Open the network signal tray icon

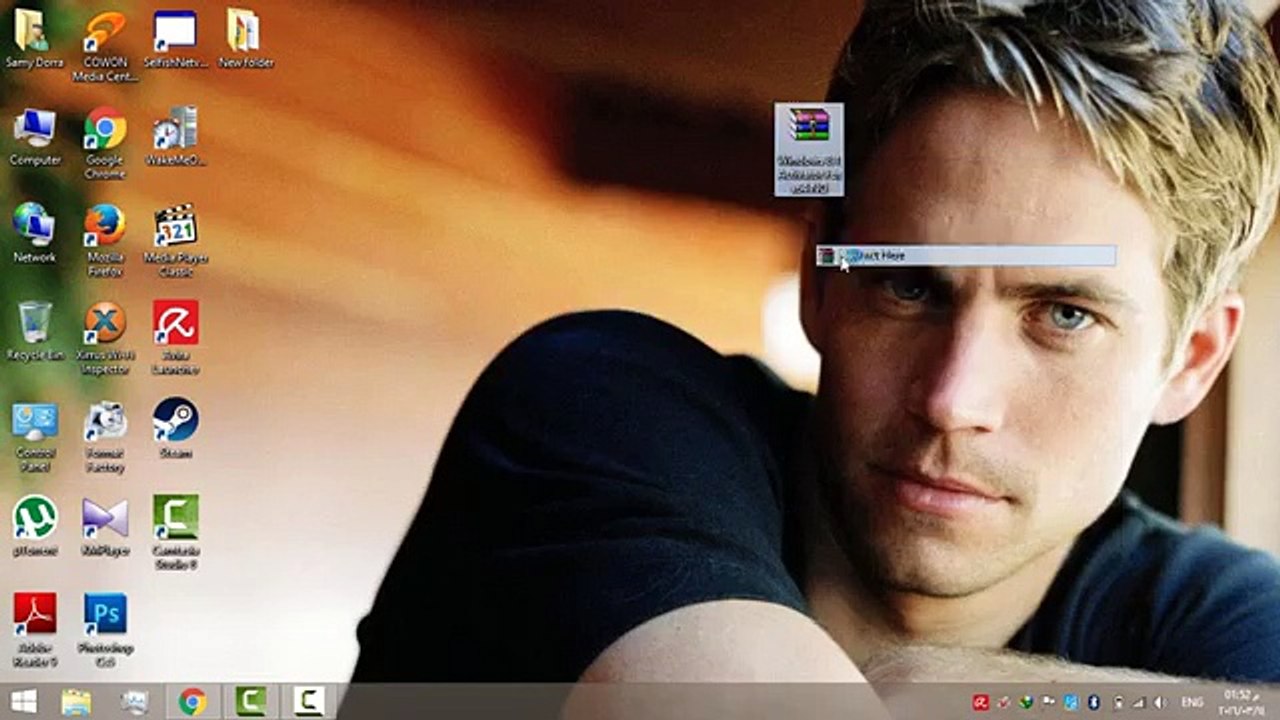pos(1138,703)
